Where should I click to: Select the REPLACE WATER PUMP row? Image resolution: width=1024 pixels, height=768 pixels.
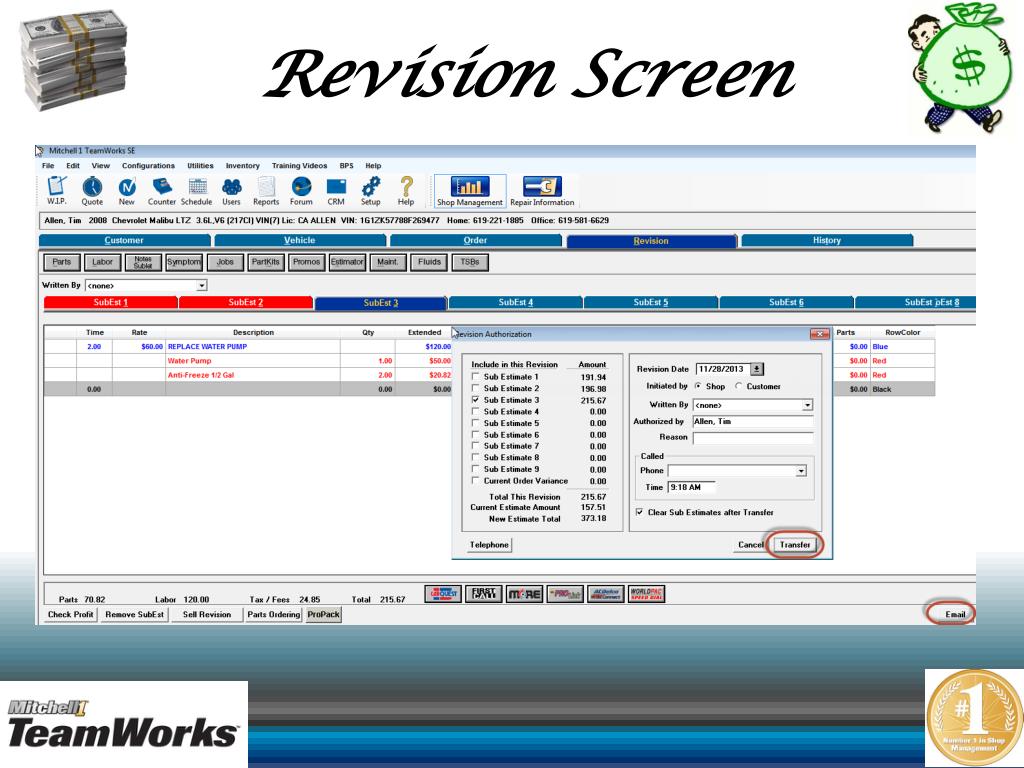click(249, 347)
